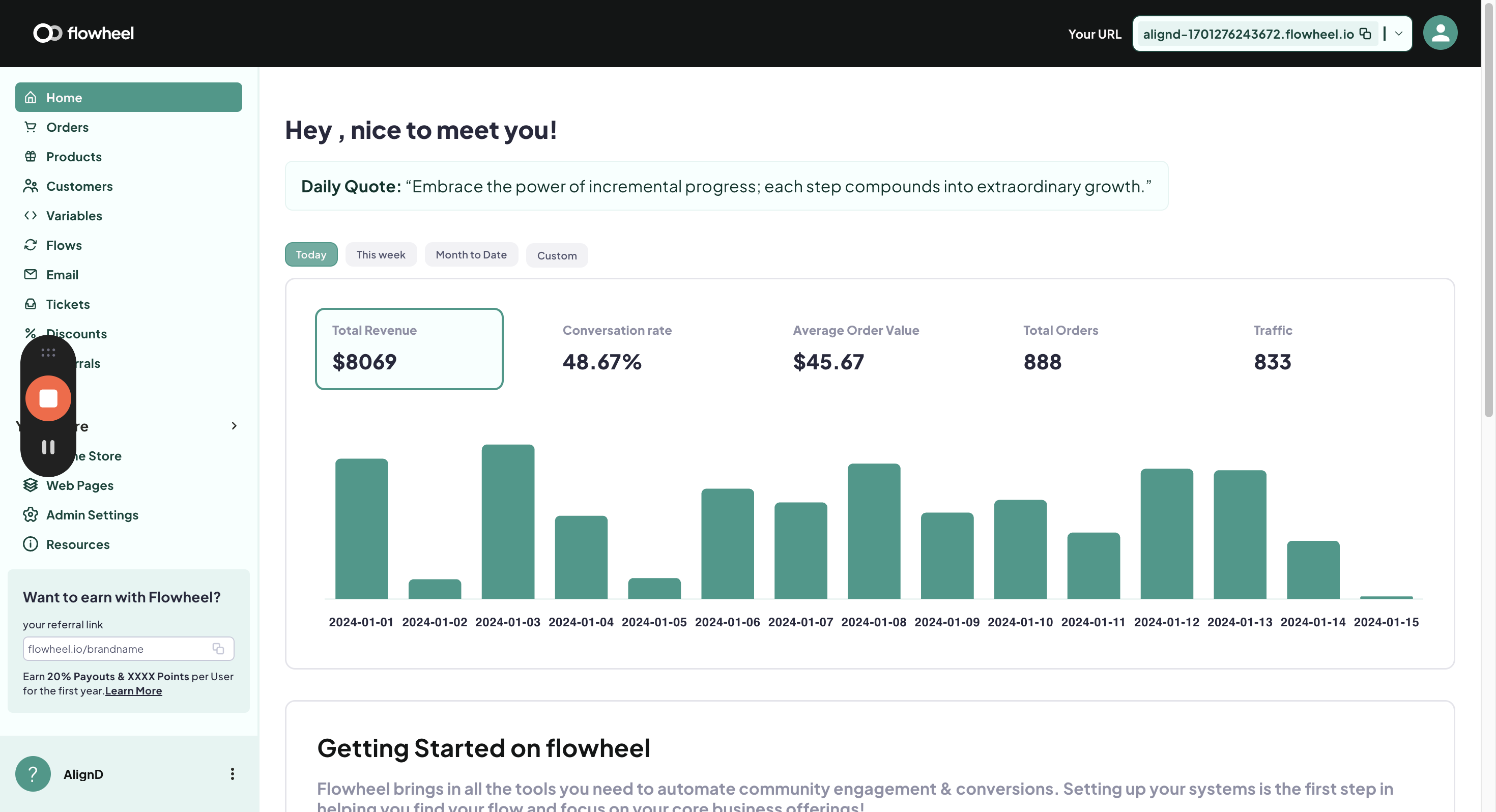The width and height of the screenshot is (1496, 812).
Task: Stop the screen recording
Action: pyautogui.click(x=48, y=398)
